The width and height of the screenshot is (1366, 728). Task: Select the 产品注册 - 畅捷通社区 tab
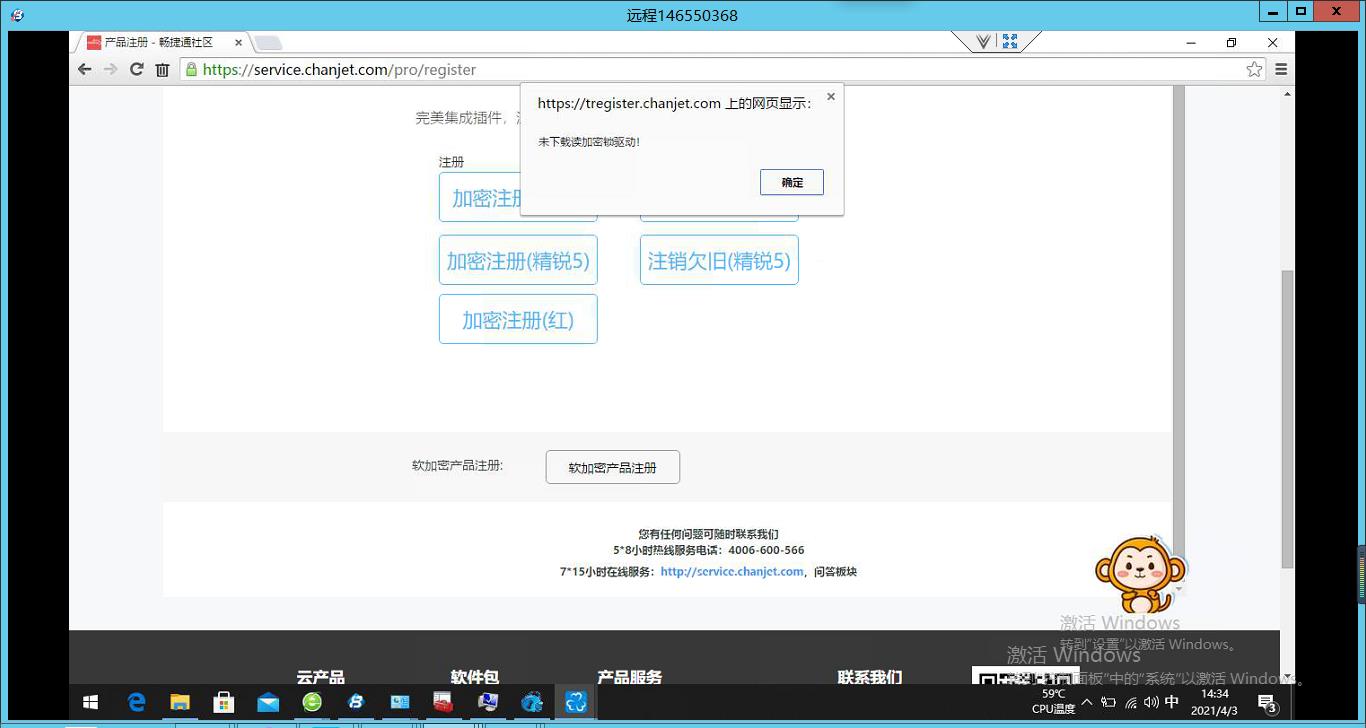click(160, 42)
